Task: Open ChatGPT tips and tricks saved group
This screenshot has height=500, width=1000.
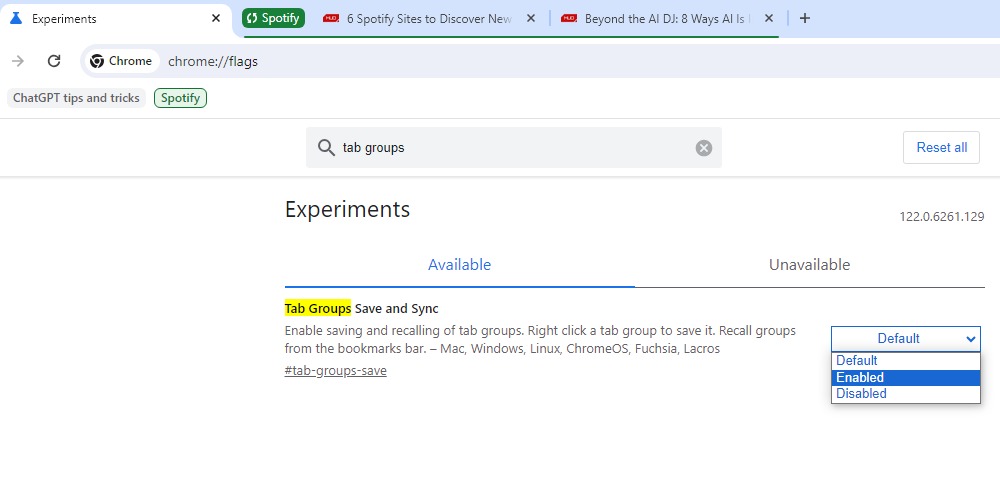Action: (77, 98)
